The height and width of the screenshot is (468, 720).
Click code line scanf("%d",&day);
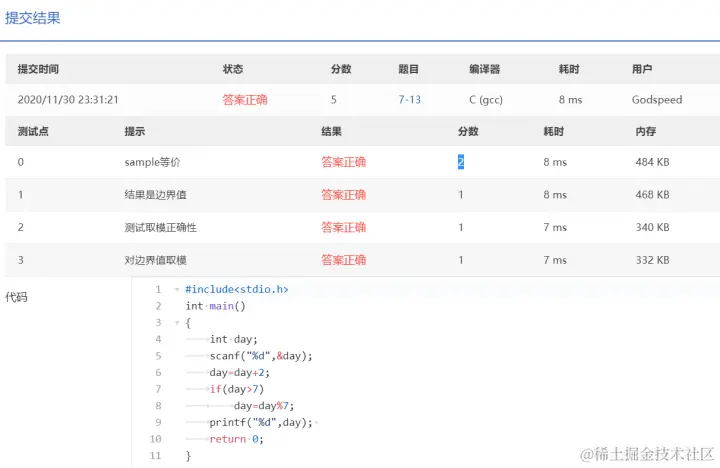tap(261, 356)
